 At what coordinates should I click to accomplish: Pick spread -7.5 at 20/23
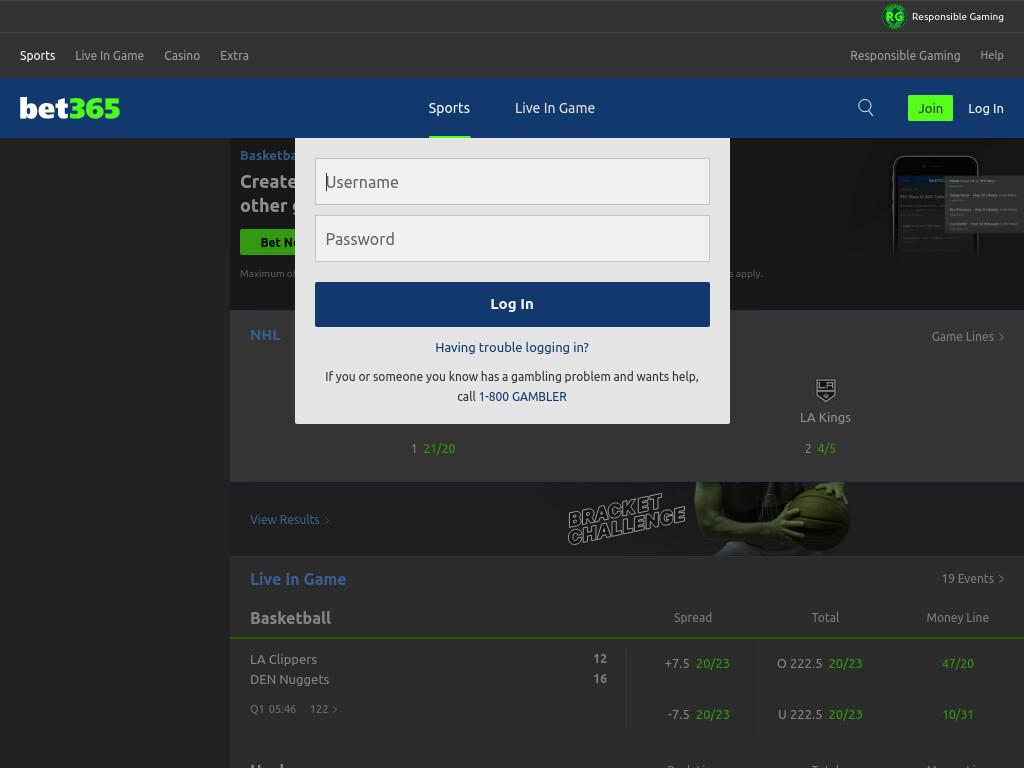pyautogui.click(x=698, y=714)
